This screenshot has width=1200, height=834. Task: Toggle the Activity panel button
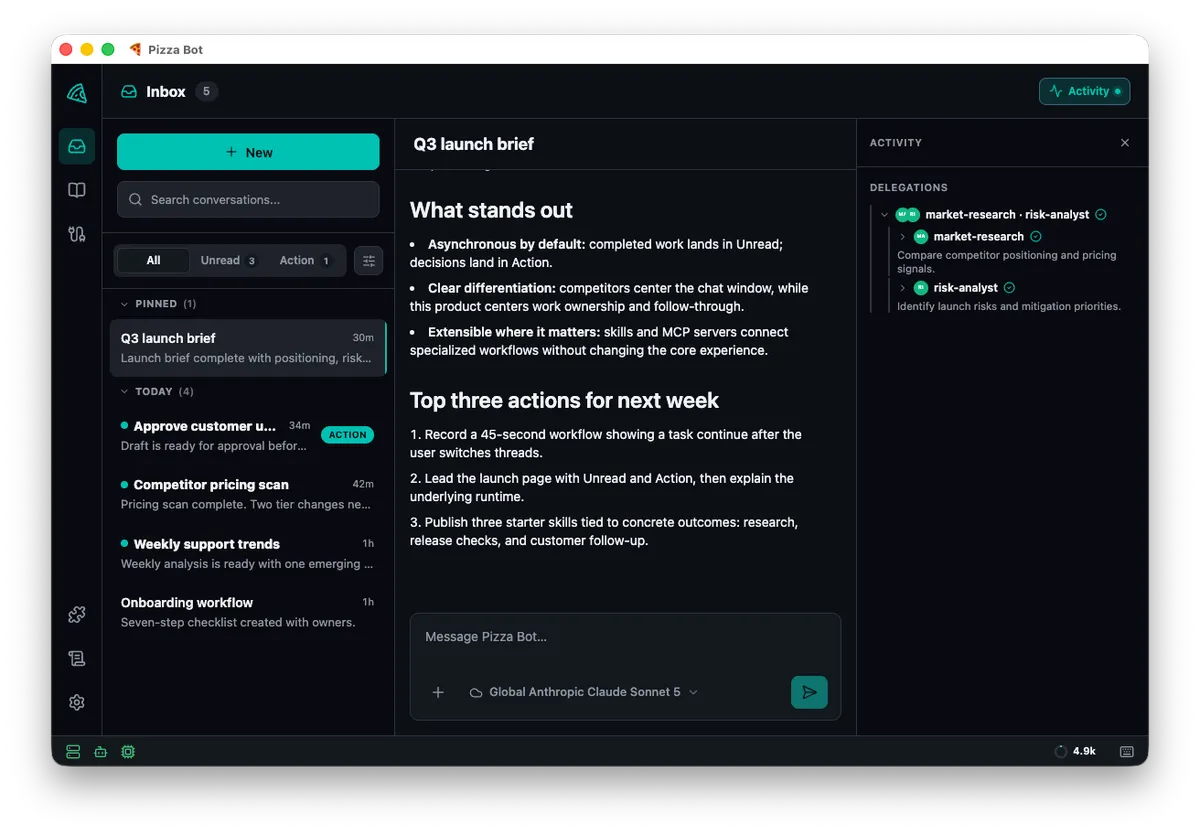[x=1085, y=91]
